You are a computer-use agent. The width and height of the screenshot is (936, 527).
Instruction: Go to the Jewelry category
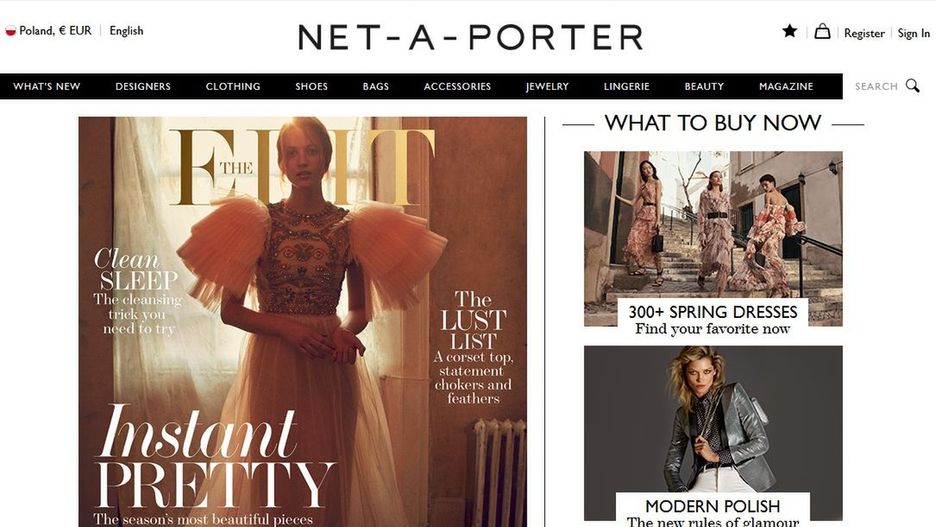(x=547, y=87)
